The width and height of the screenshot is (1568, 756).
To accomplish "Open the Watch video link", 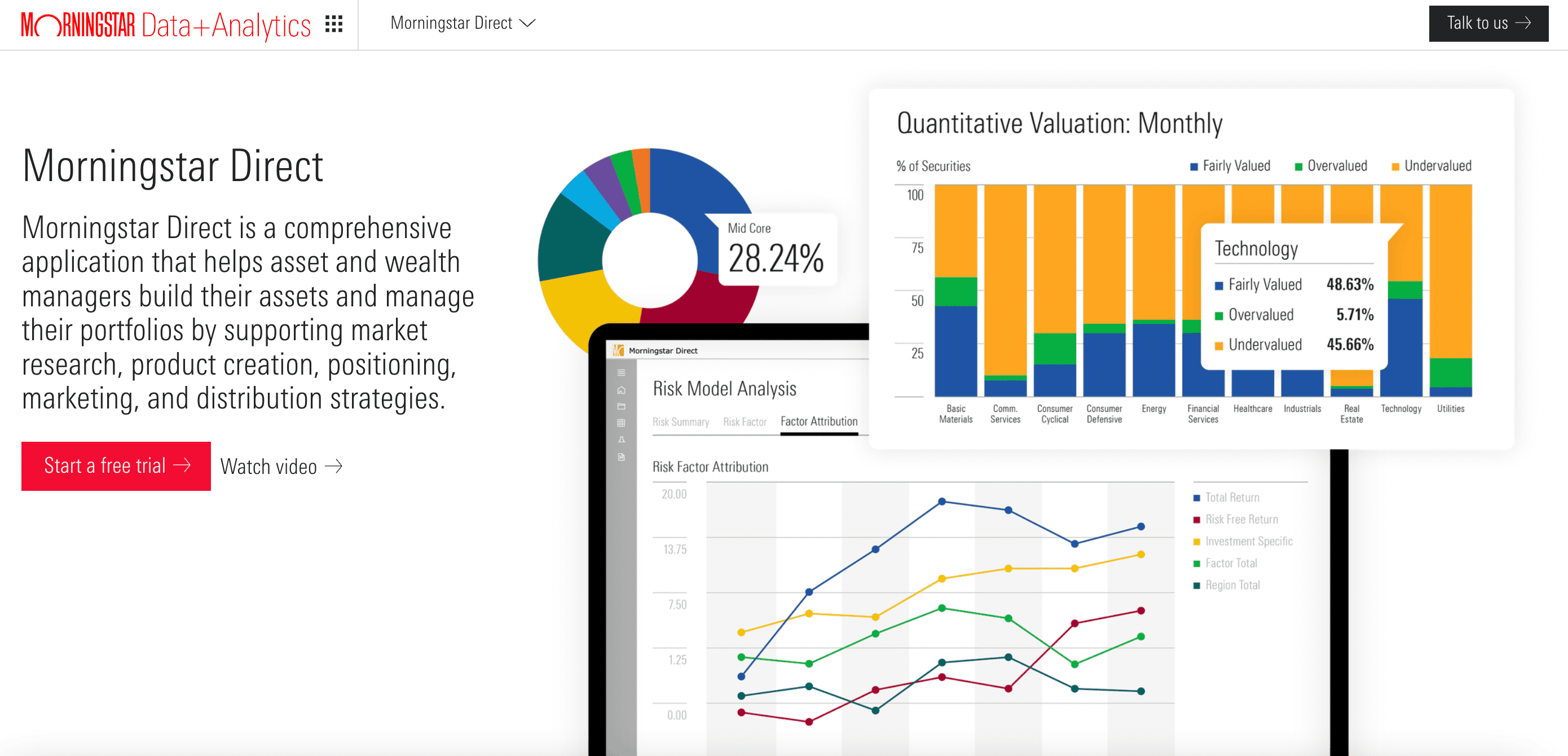I will [281, 466].
